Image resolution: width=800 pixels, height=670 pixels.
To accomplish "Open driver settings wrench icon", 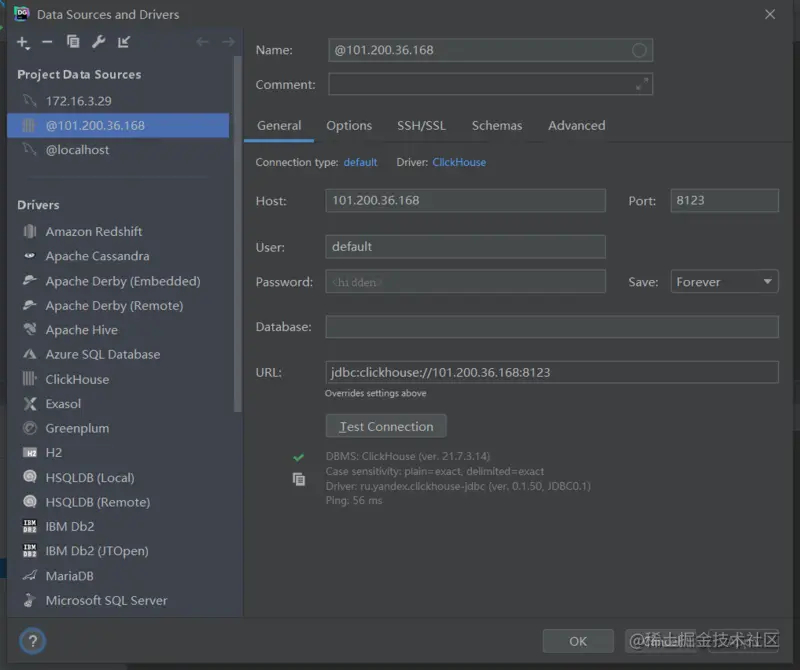I will (x=98, y=41).
